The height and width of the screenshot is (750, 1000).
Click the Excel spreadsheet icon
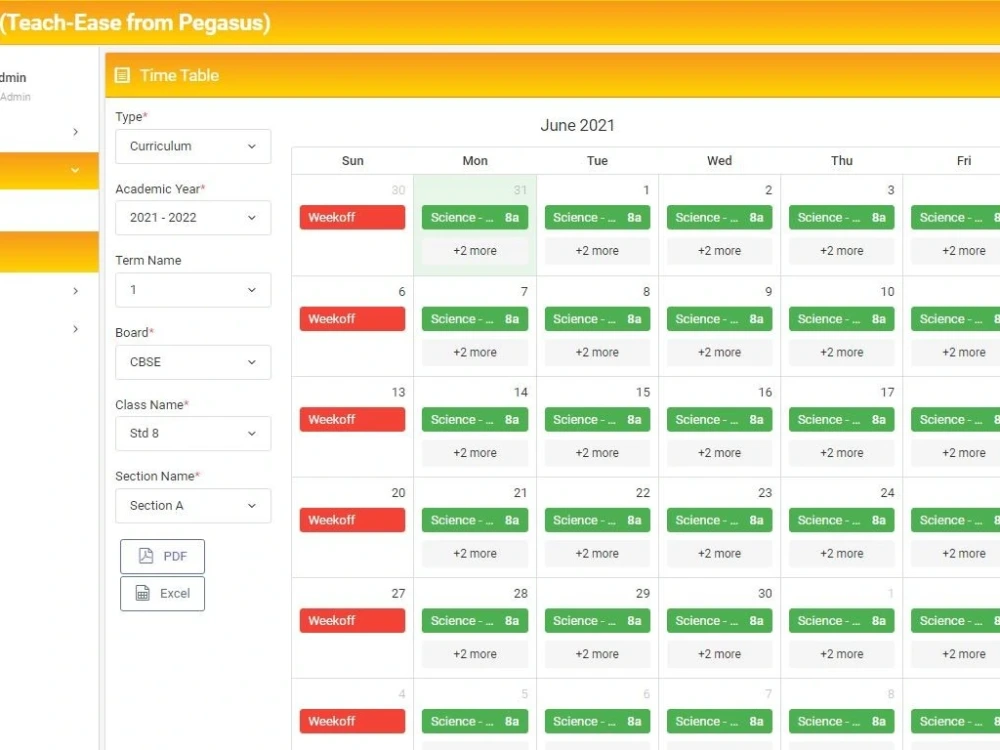[x=143, y=593]
